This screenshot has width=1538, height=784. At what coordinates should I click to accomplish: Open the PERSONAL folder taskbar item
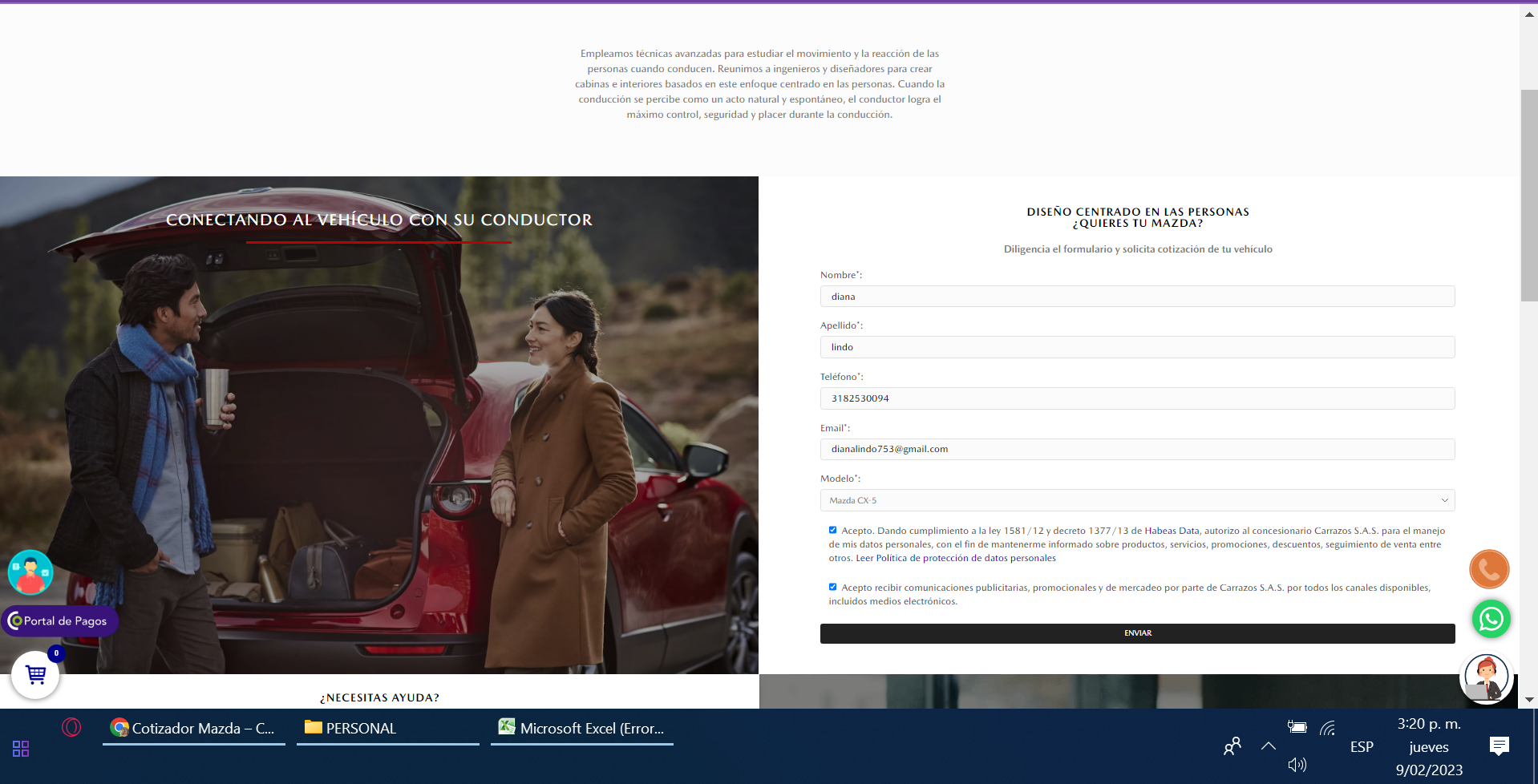(388, 728)
